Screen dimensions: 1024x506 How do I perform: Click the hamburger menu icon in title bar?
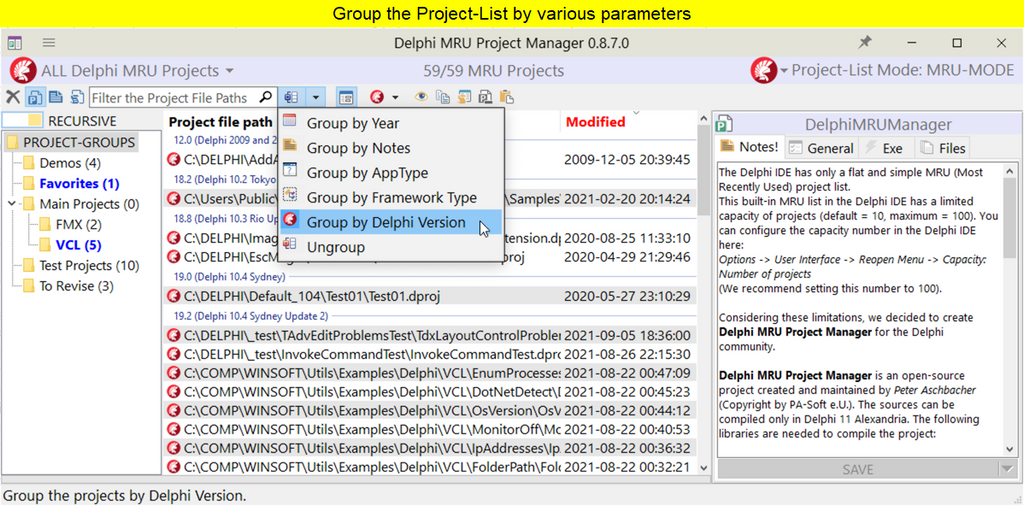click(48, 43)
